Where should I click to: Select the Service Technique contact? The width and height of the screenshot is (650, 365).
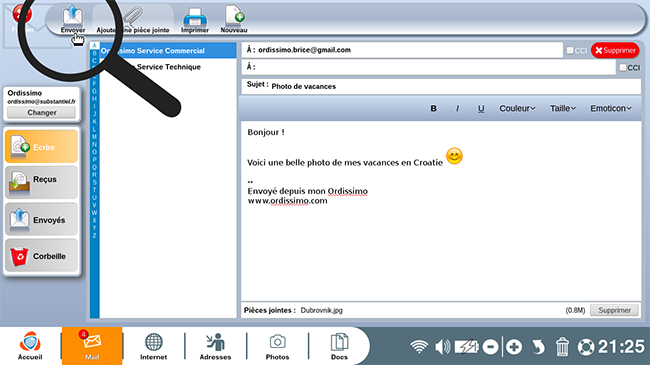[168, 67]
